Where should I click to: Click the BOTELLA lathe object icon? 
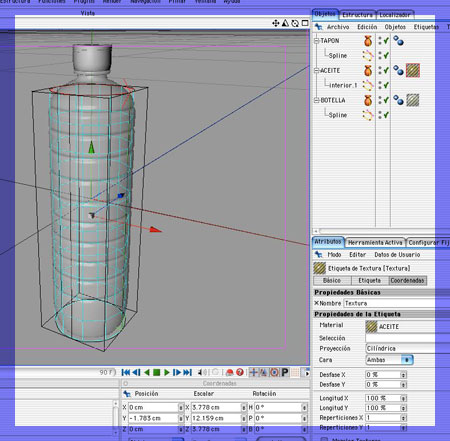pyautogui.click(x=368, y=100)
